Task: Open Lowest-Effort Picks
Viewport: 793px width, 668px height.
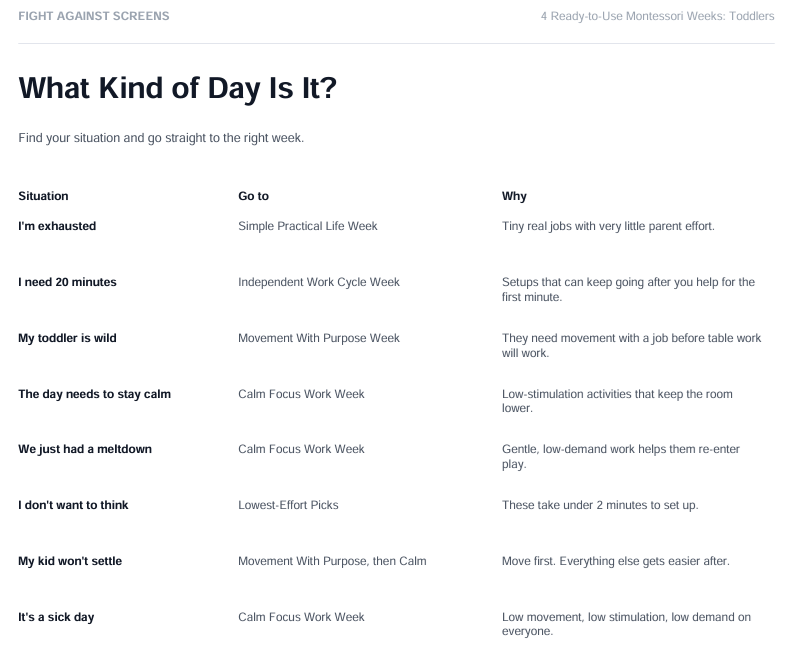Action: pyautogui.click(x=288, y=505)
